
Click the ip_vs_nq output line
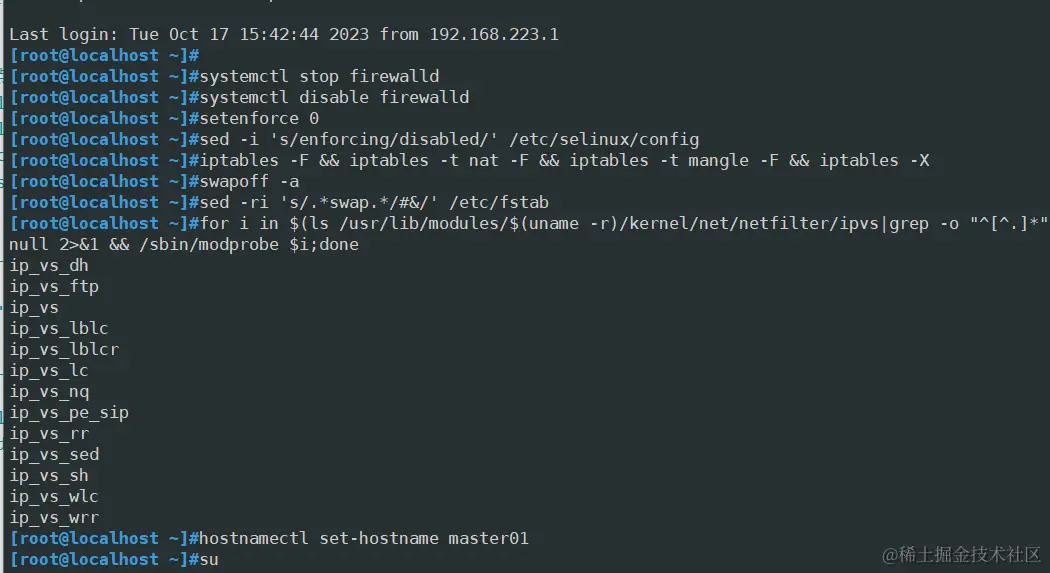[49, 391]
